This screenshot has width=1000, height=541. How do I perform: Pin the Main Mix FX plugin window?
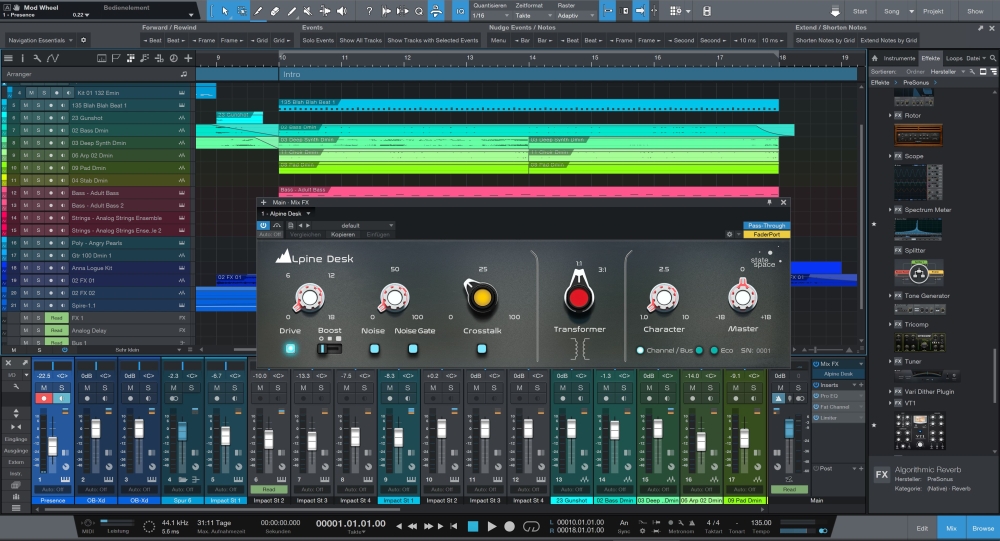tap(769, 202)
